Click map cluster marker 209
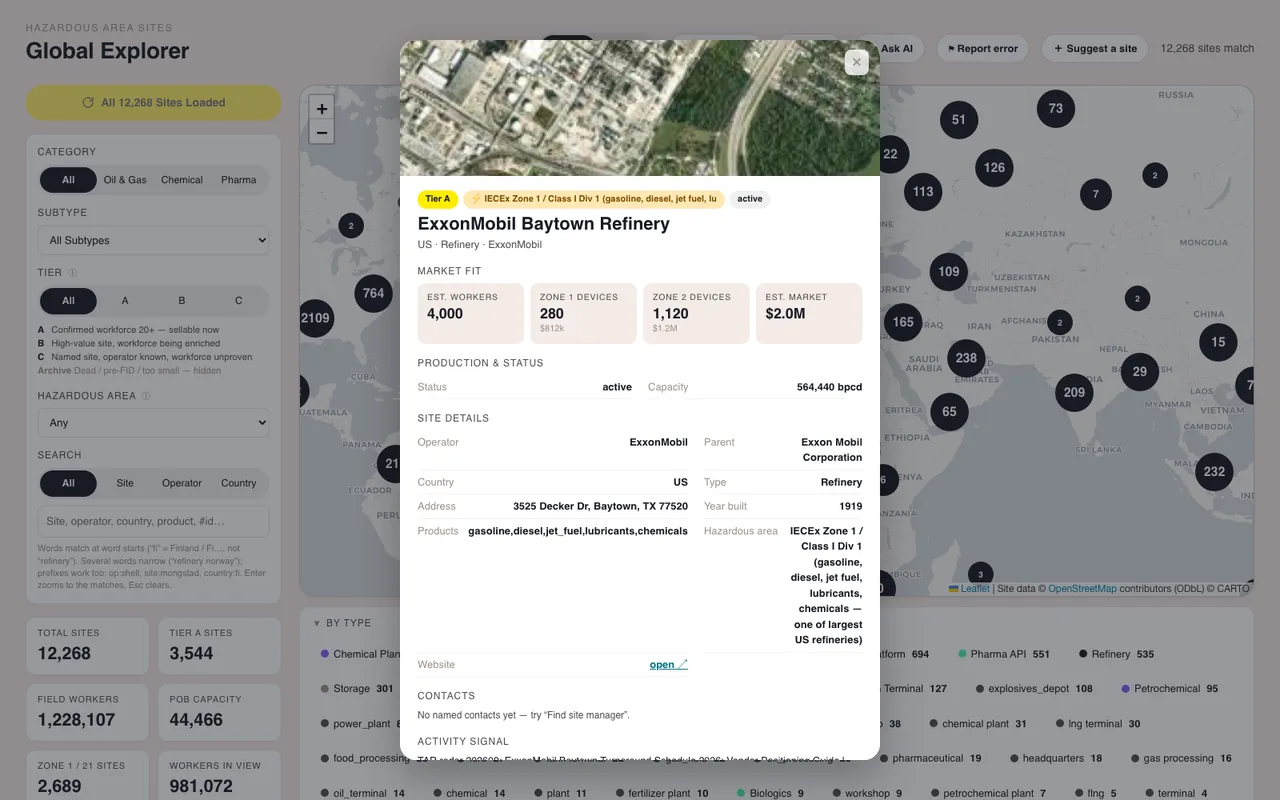Image resolution: width=1280 pixels, height=800 pixels. point(1074,392)
